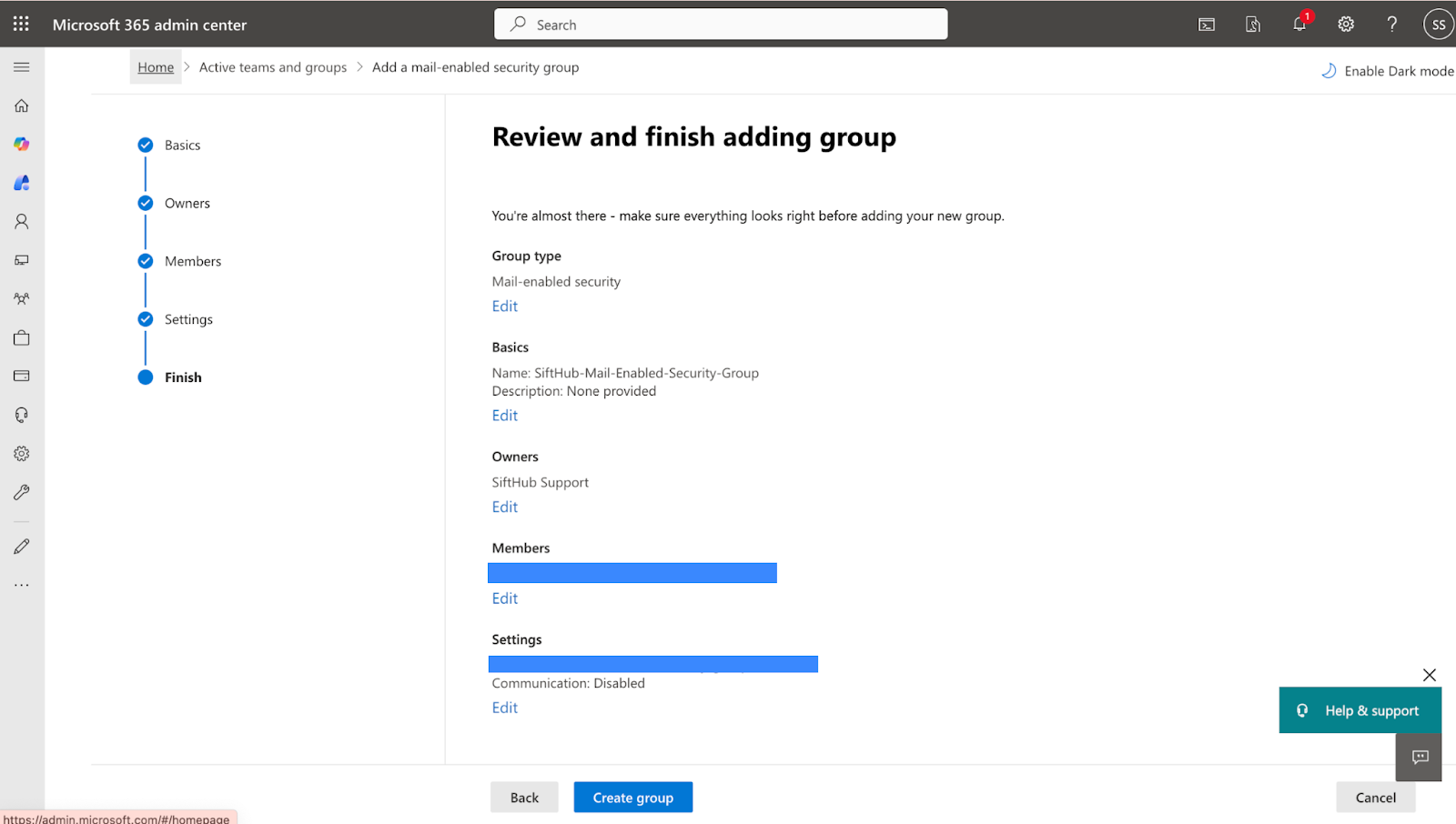1456x824 pixels.
Task: Enable Dark mode toggle
Action: (x=1387, y=71)
